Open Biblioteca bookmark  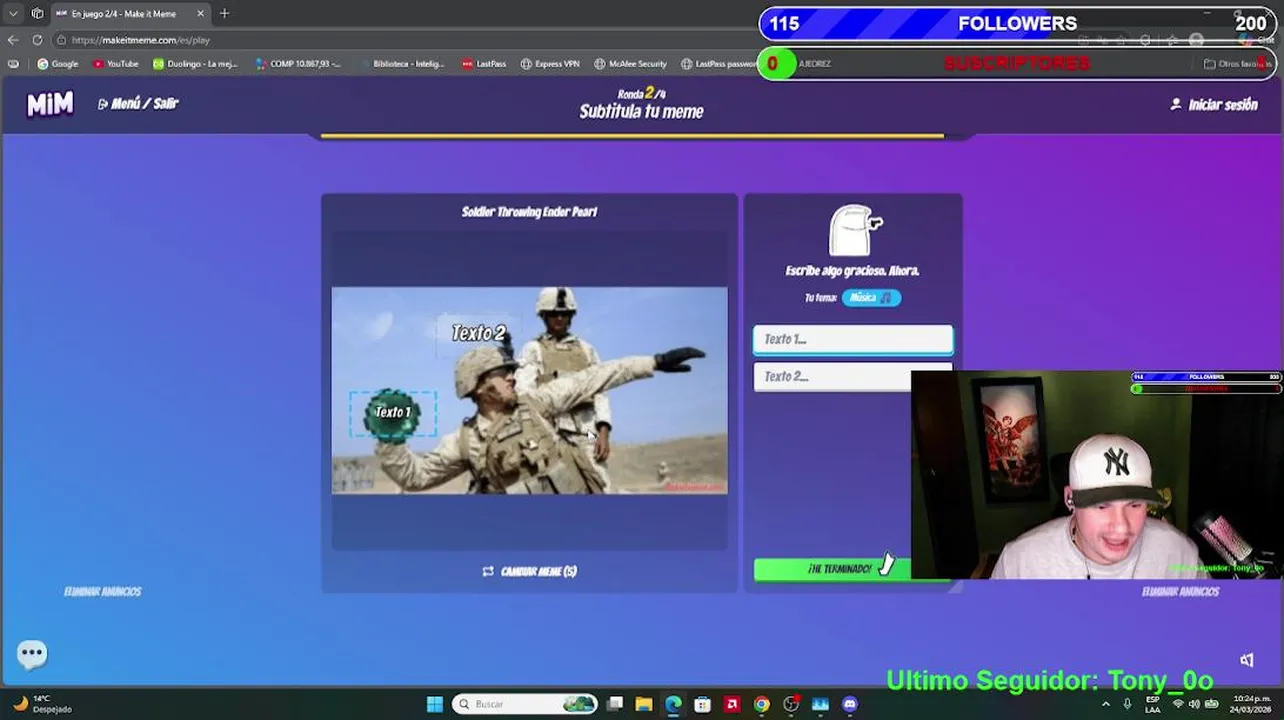coord(401,64)
